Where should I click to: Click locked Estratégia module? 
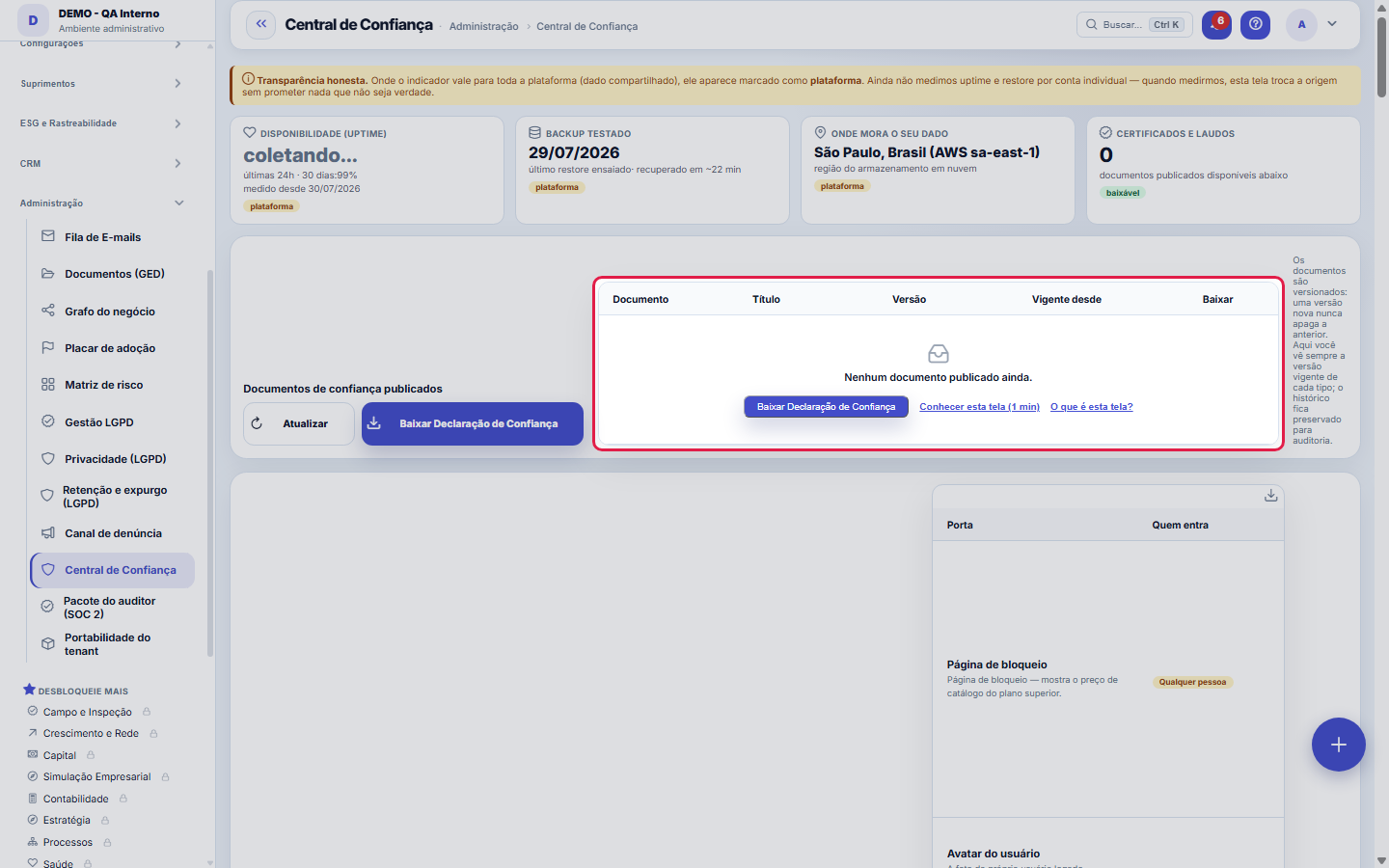68,821
